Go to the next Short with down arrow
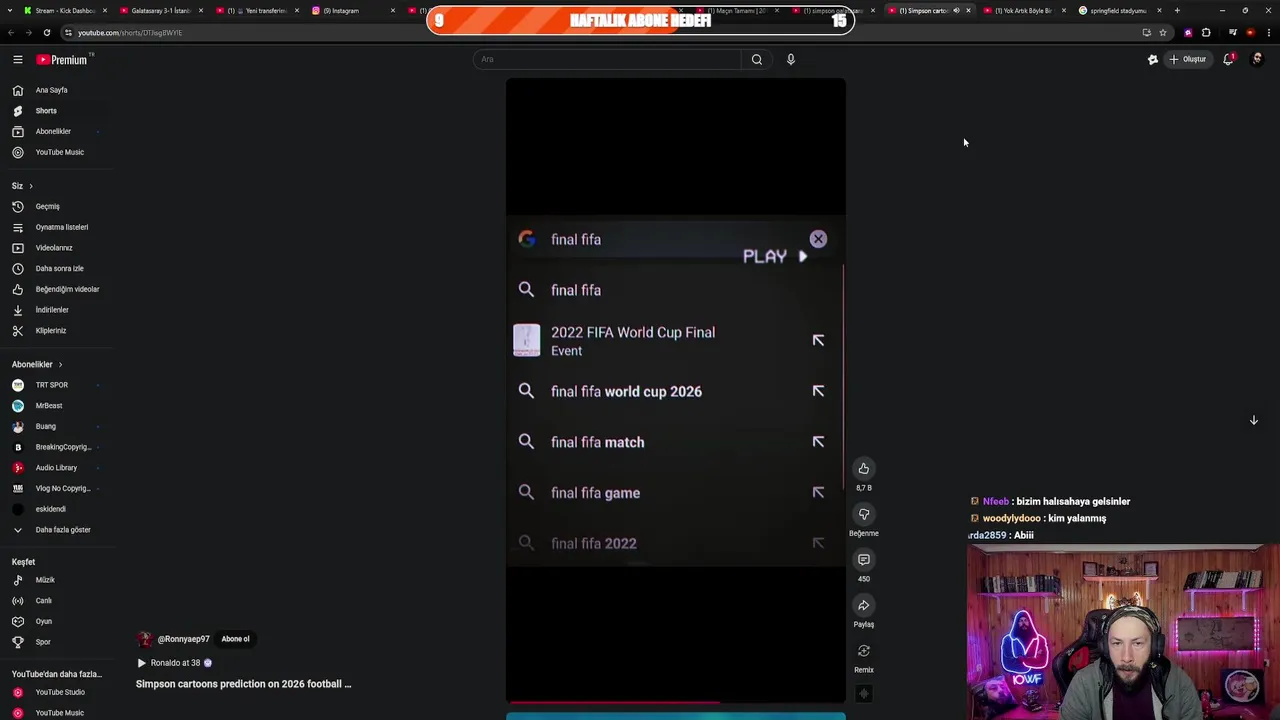This screenshot has height=720, width=1280. tap(1254, 420)
